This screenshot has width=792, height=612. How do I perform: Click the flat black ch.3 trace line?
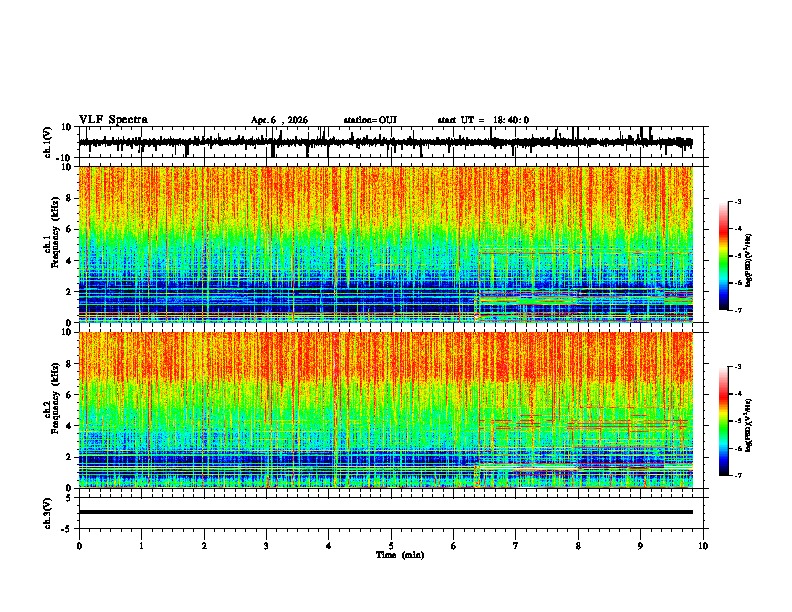tap(385, 512)
